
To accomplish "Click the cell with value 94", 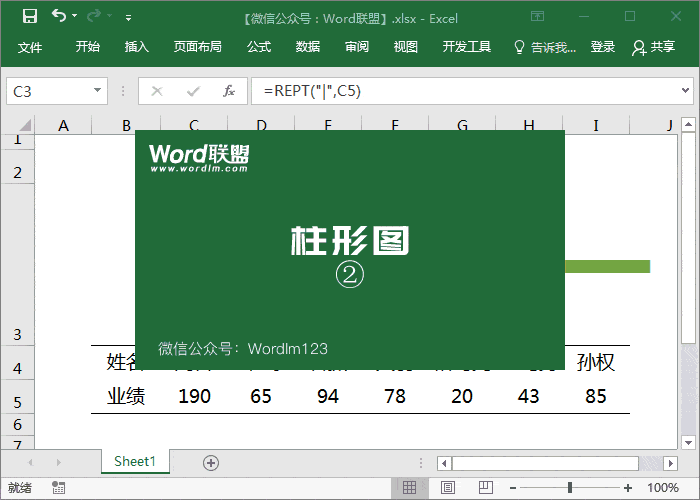I will (x=328, y=396).
